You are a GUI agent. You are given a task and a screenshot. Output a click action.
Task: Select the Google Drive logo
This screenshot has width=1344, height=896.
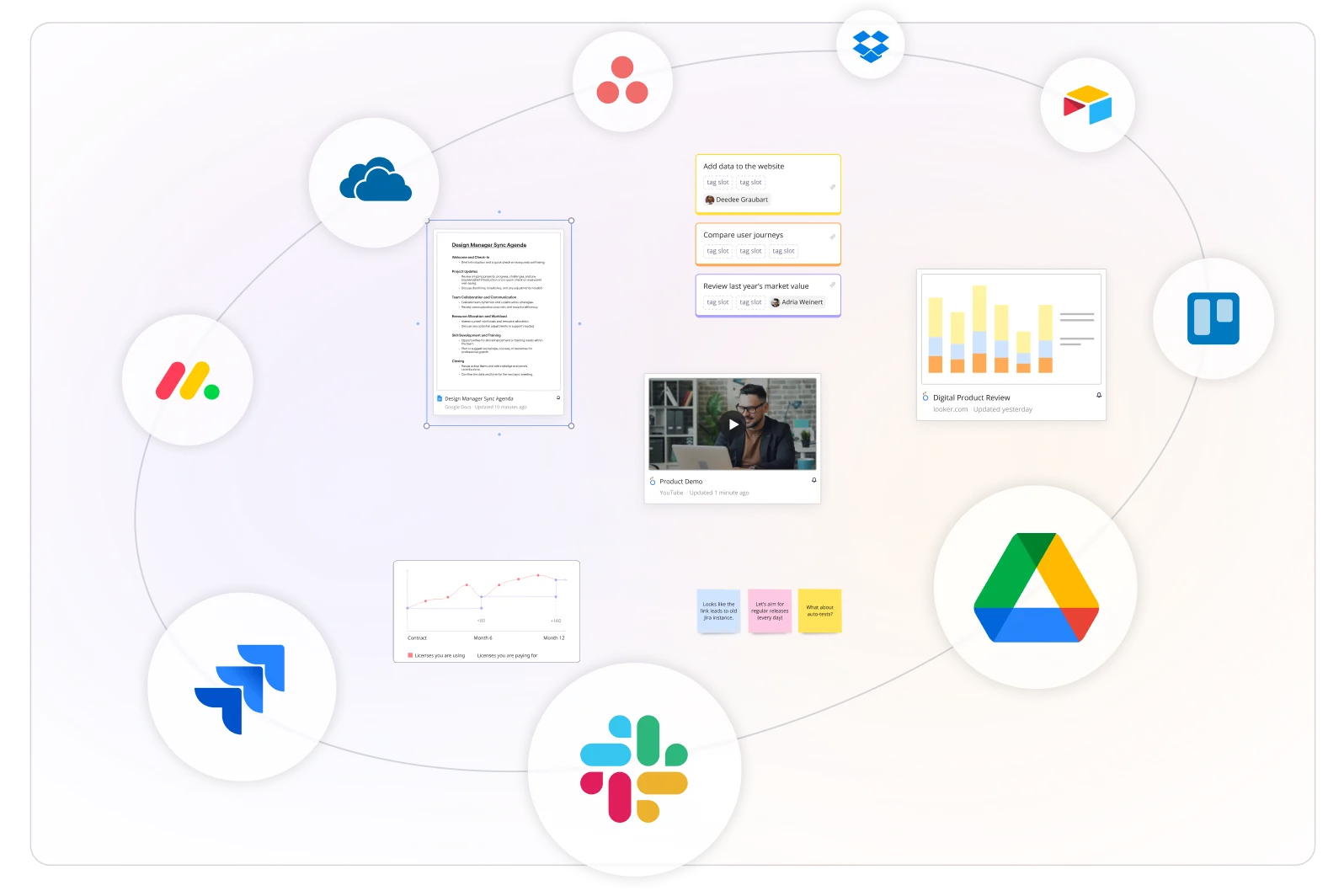point(1036,587)
